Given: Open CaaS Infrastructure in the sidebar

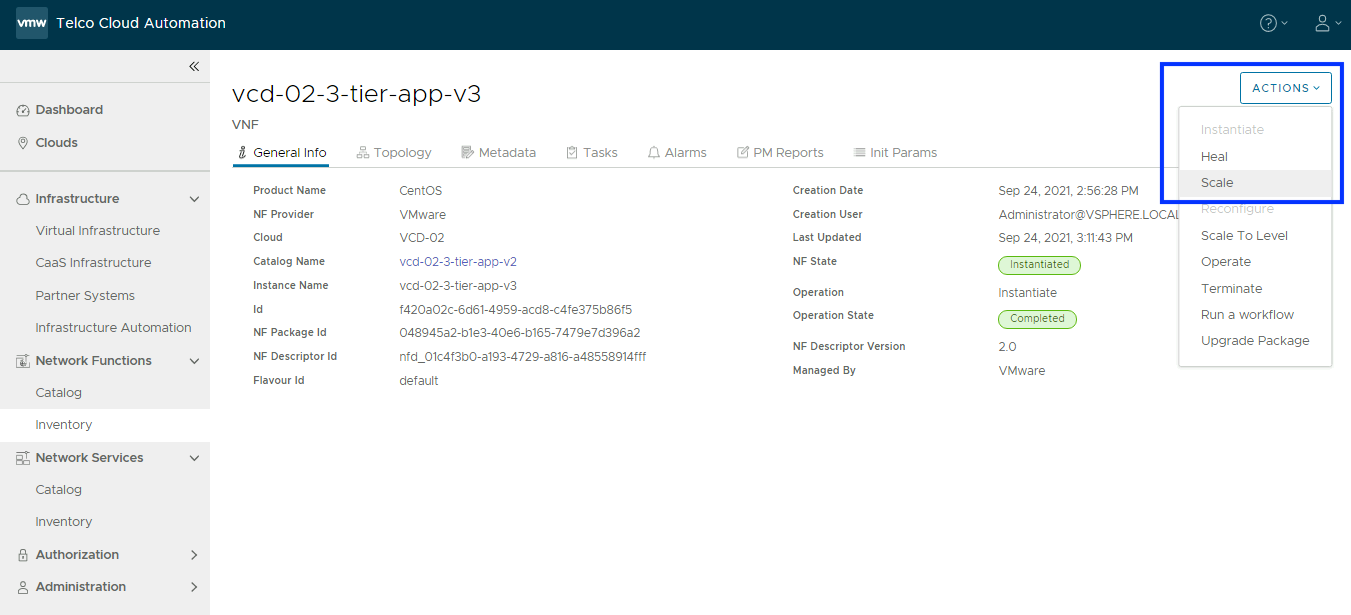Looking at the screenshot, I should pos(93,263).
